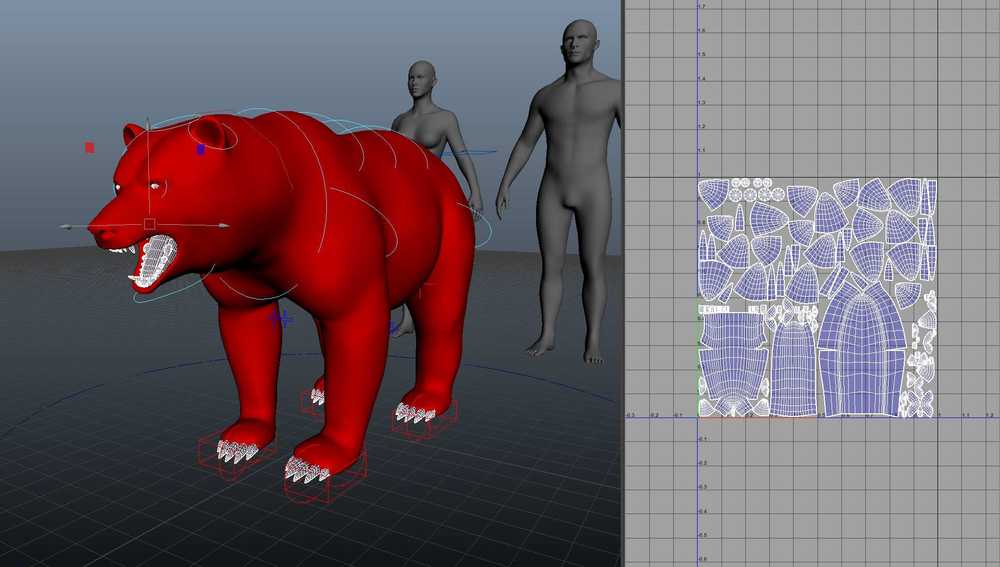Pick the cyan circle control curve at bear's hips
This screenshot has width=1000, height=567.
point(482,230)
